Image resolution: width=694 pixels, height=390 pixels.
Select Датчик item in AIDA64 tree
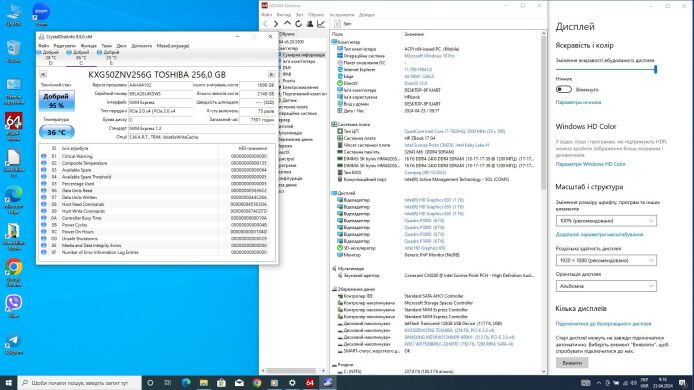point(289,100)
